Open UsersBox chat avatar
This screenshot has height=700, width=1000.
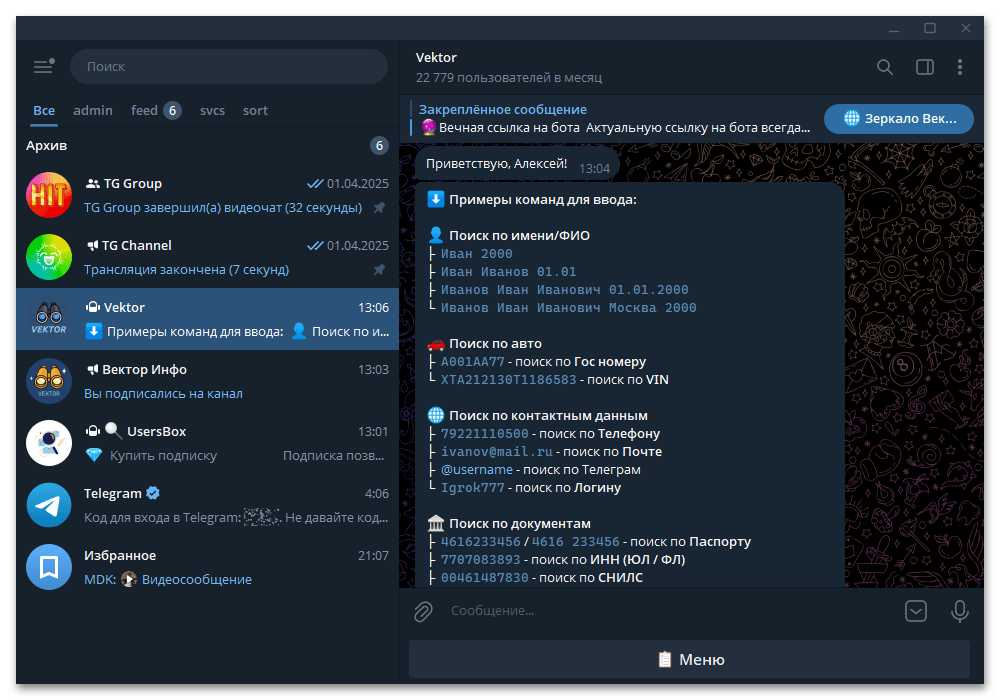click(49, 442)
